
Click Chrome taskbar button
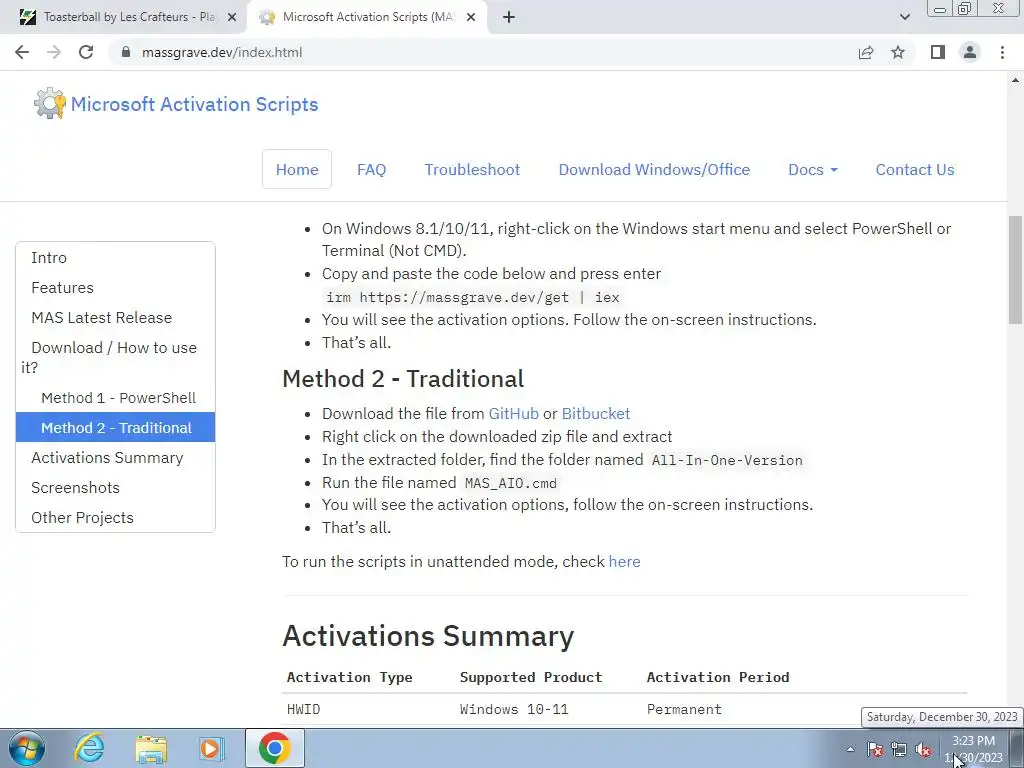click(274, 748)
